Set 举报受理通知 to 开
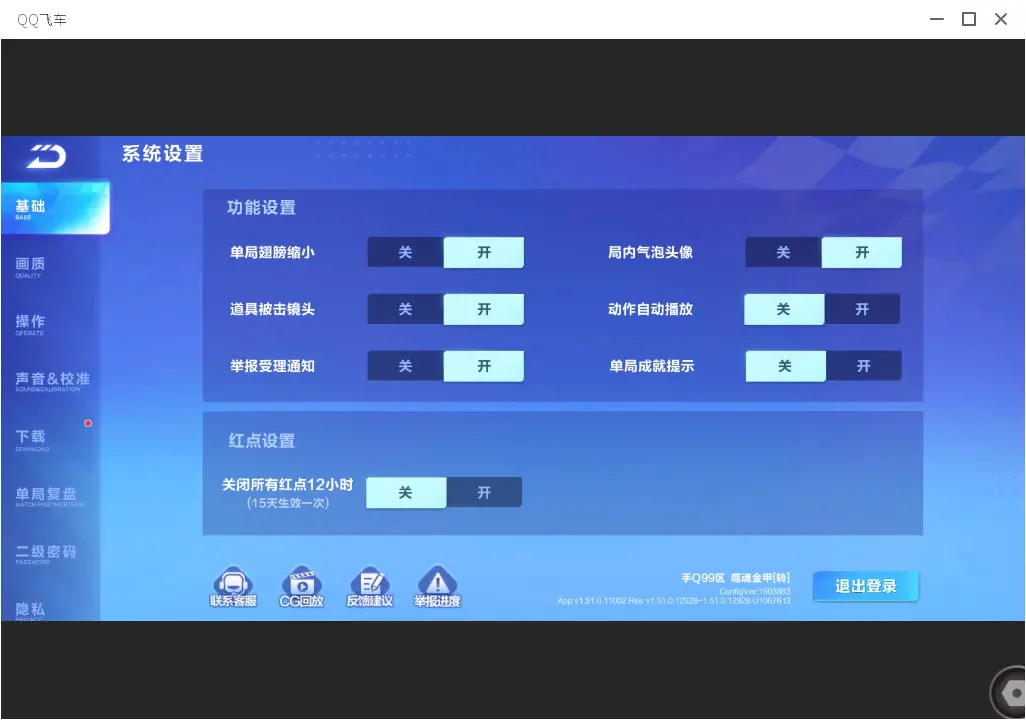This screenshot has height=720, width=1026. pos(484,366)
